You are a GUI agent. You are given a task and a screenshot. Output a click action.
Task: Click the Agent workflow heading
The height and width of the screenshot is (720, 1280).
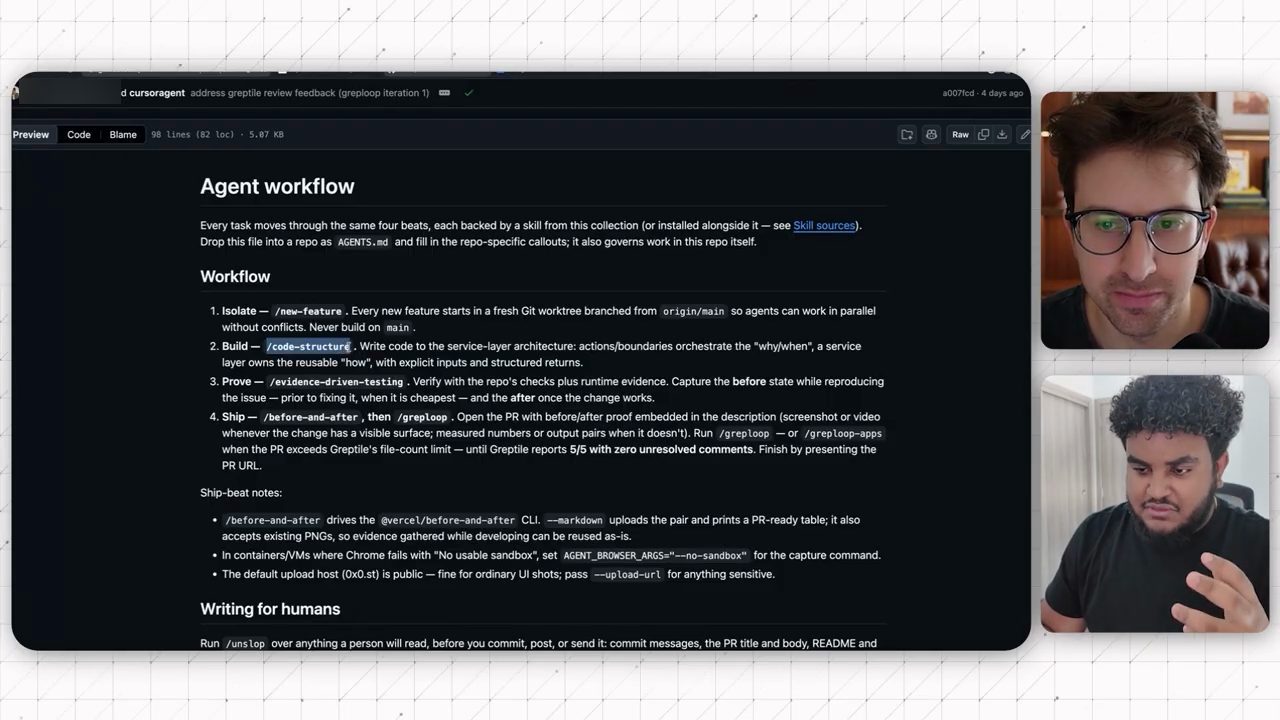[277, 186]
